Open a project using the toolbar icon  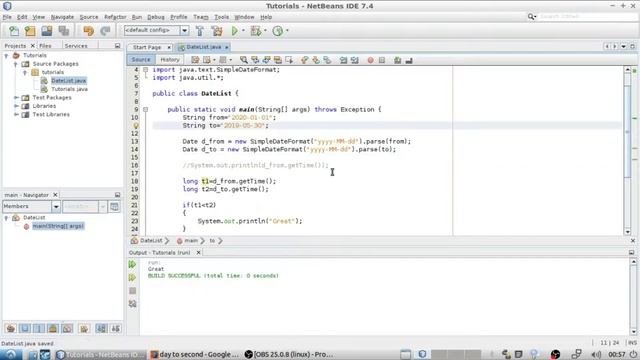pyautogui.click(x=47, y=31)
